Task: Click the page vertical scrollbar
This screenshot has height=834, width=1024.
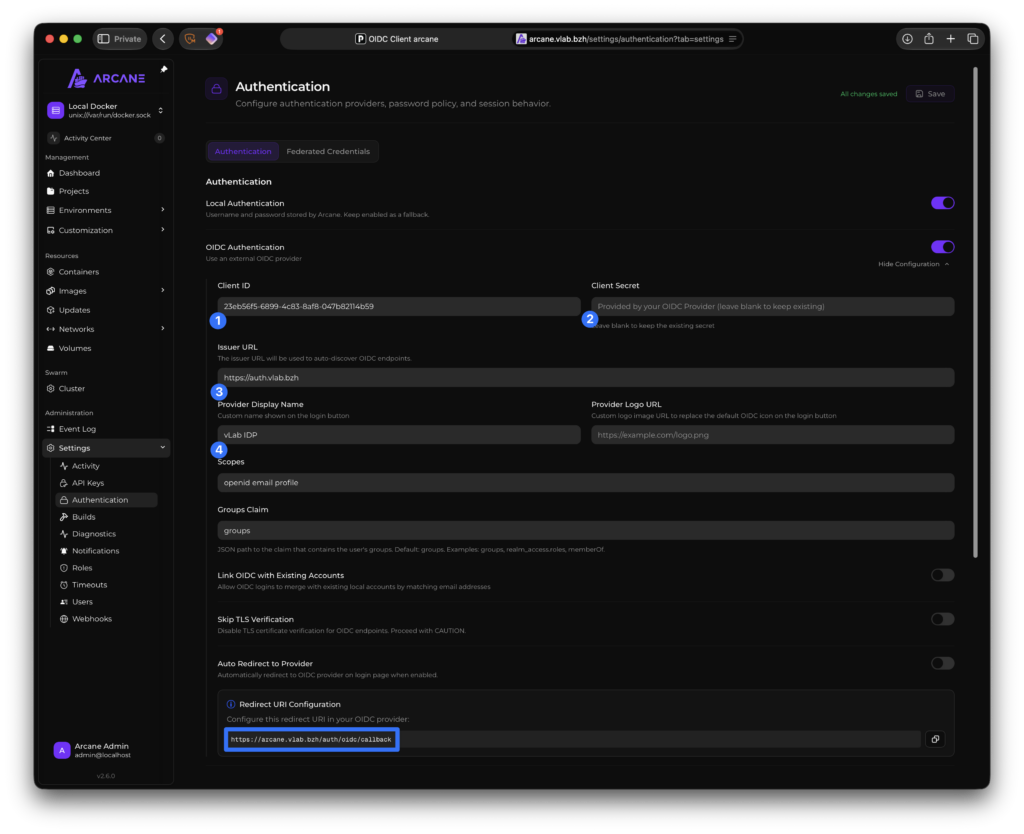Action: [x=975, y=312]
